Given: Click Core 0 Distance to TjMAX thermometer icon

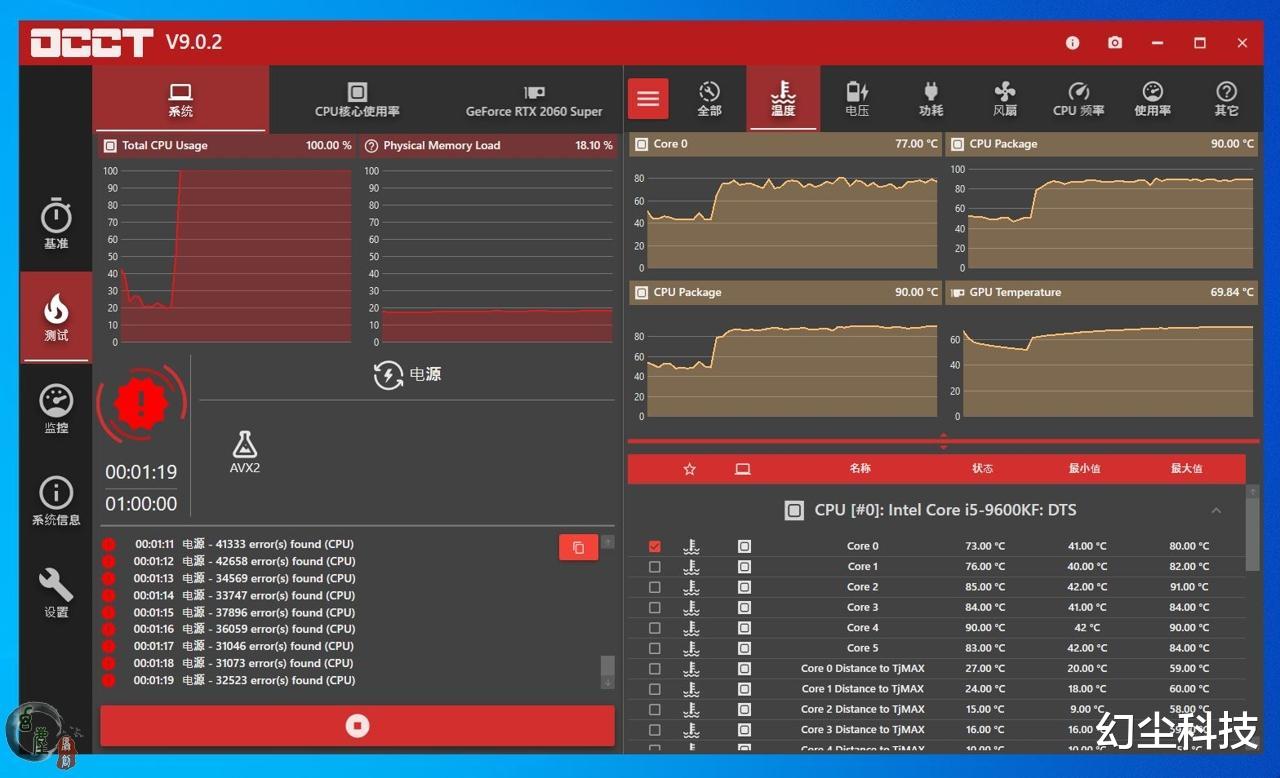Looking at the screenshot, I should pos(691,669).
